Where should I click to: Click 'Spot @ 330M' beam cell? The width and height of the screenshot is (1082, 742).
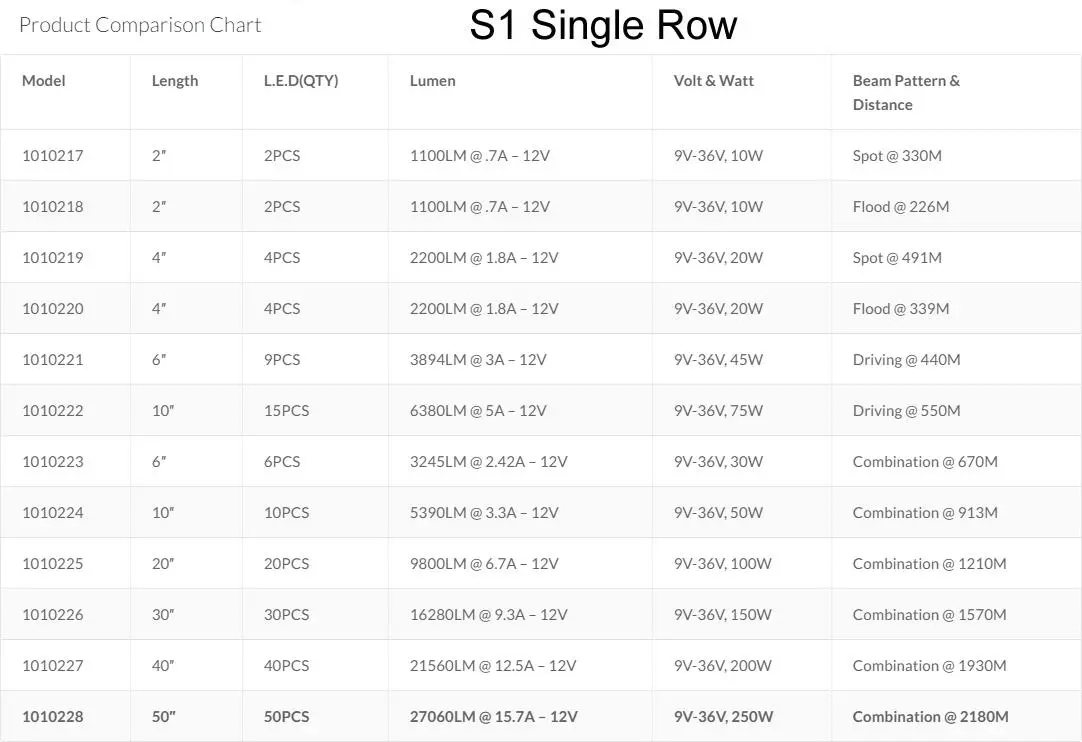coord(897,155)
